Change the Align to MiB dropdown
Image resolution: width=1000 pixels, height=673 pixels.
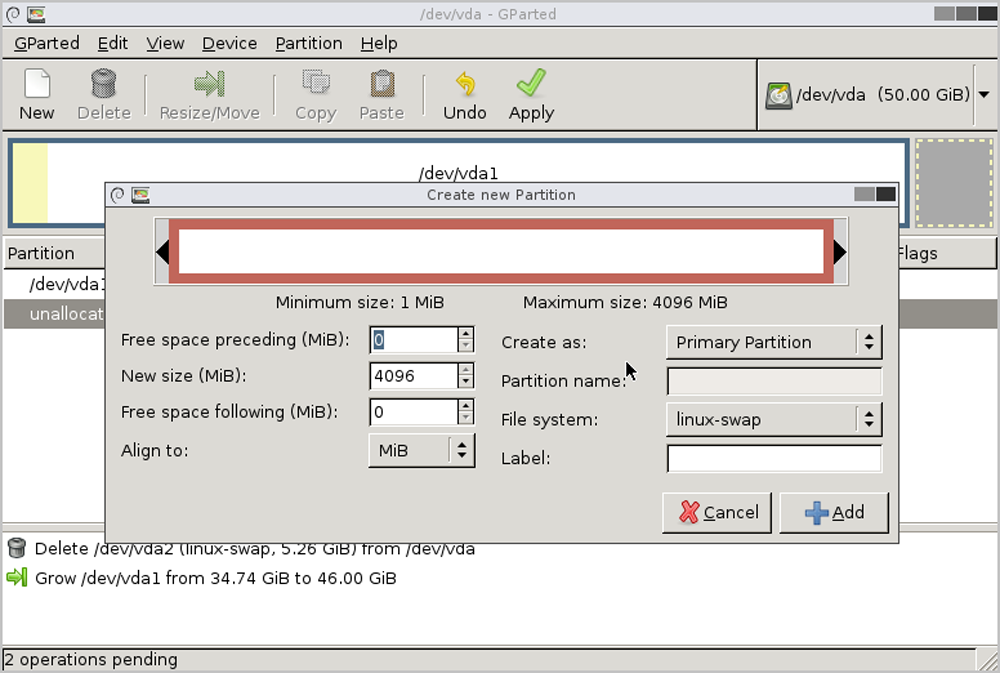coord(421,451)
